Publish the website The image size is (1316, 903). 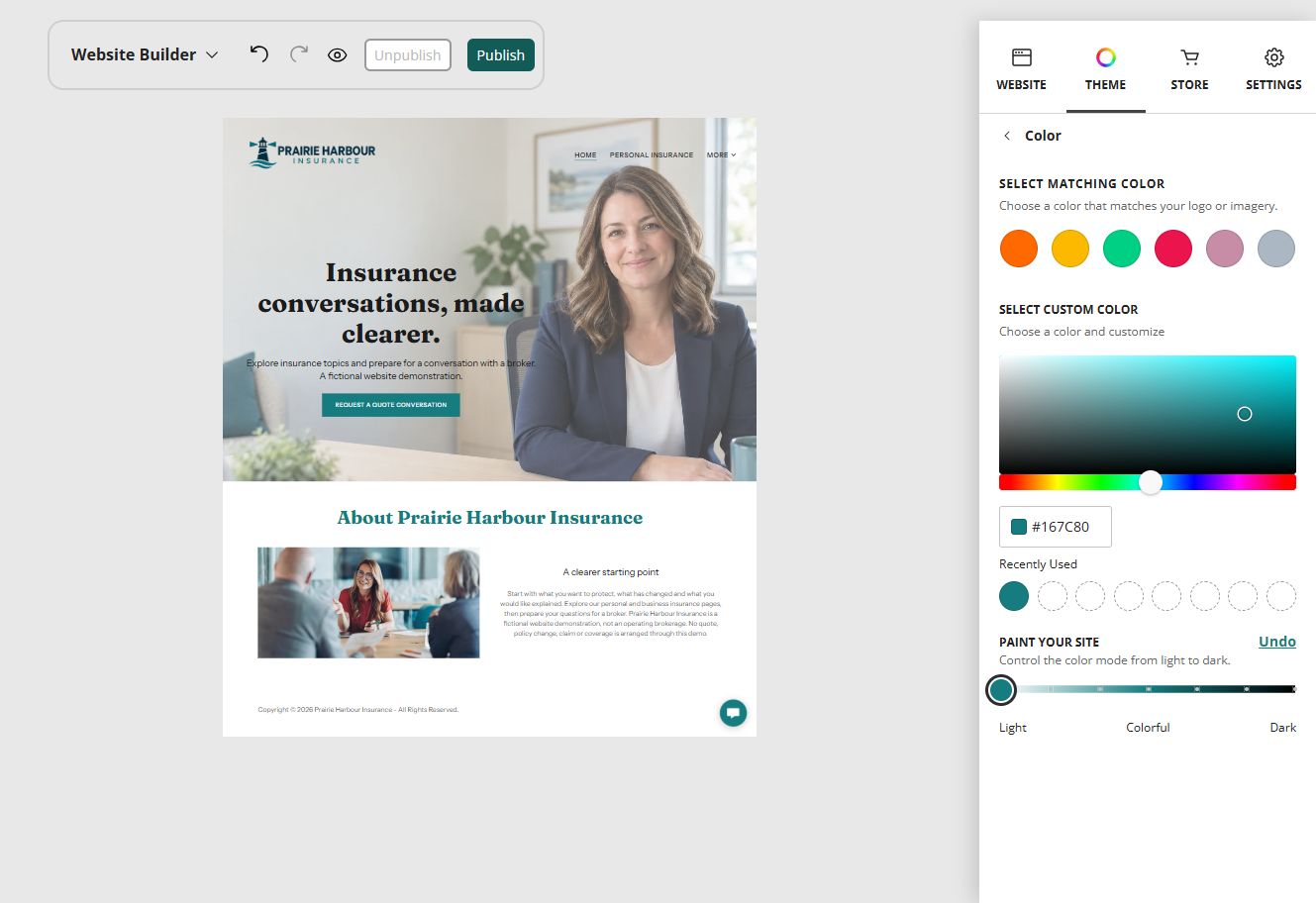click(501, 55)
